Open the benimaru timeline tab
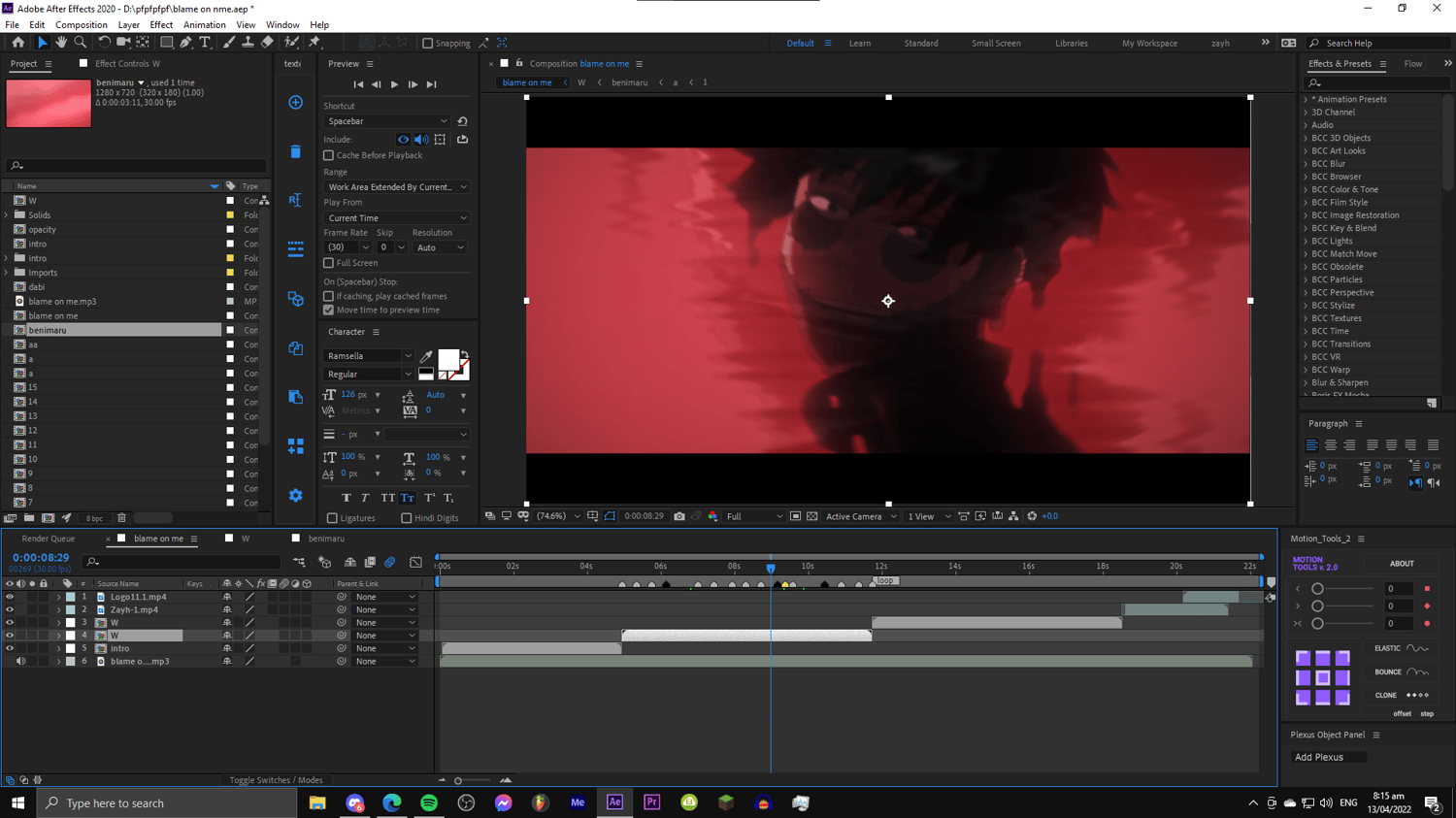 (326, 539)
